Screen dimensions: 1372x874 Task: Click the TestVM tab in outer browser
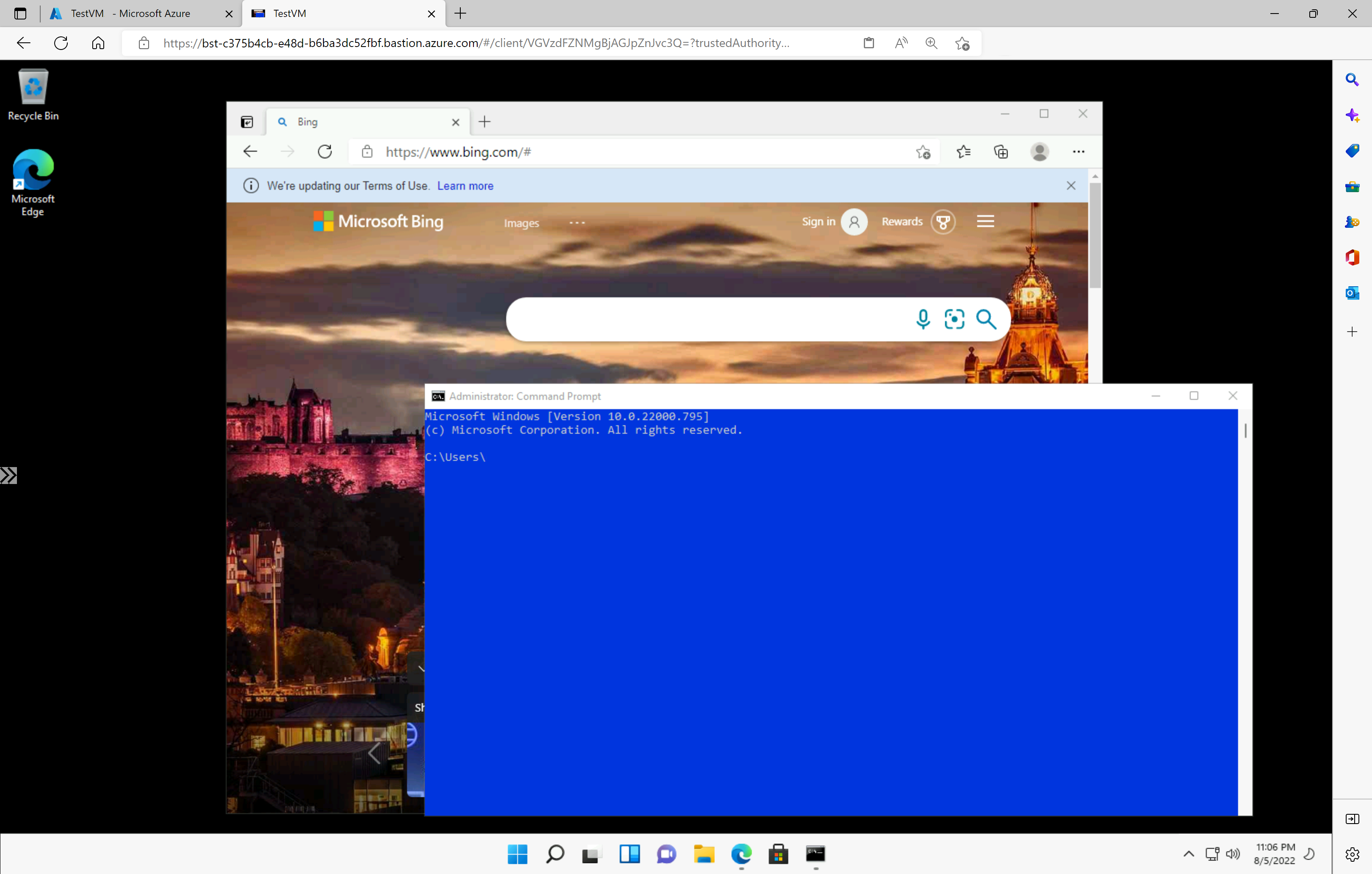click(341, 13)
